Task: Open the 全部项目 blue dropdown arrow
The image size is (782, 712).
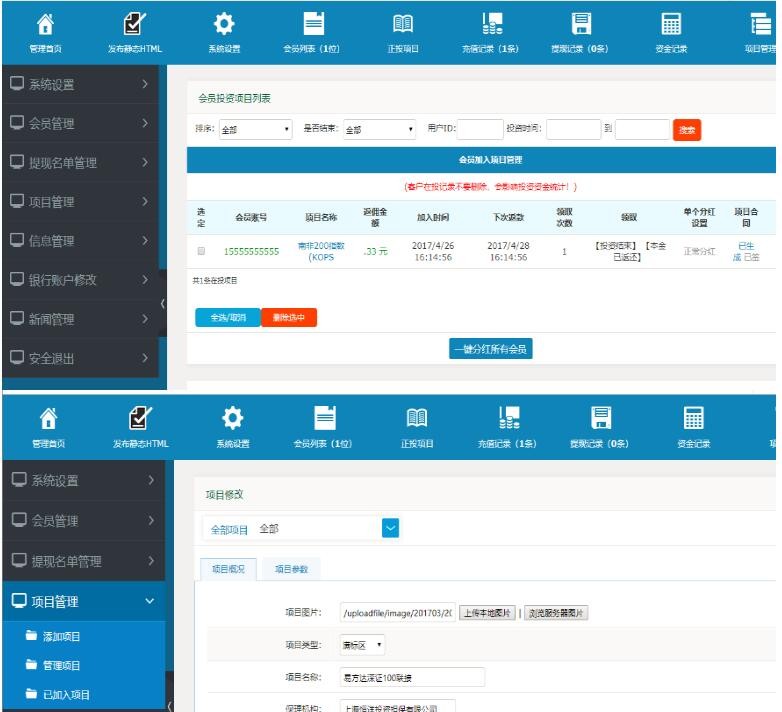Action: point(391,528)
